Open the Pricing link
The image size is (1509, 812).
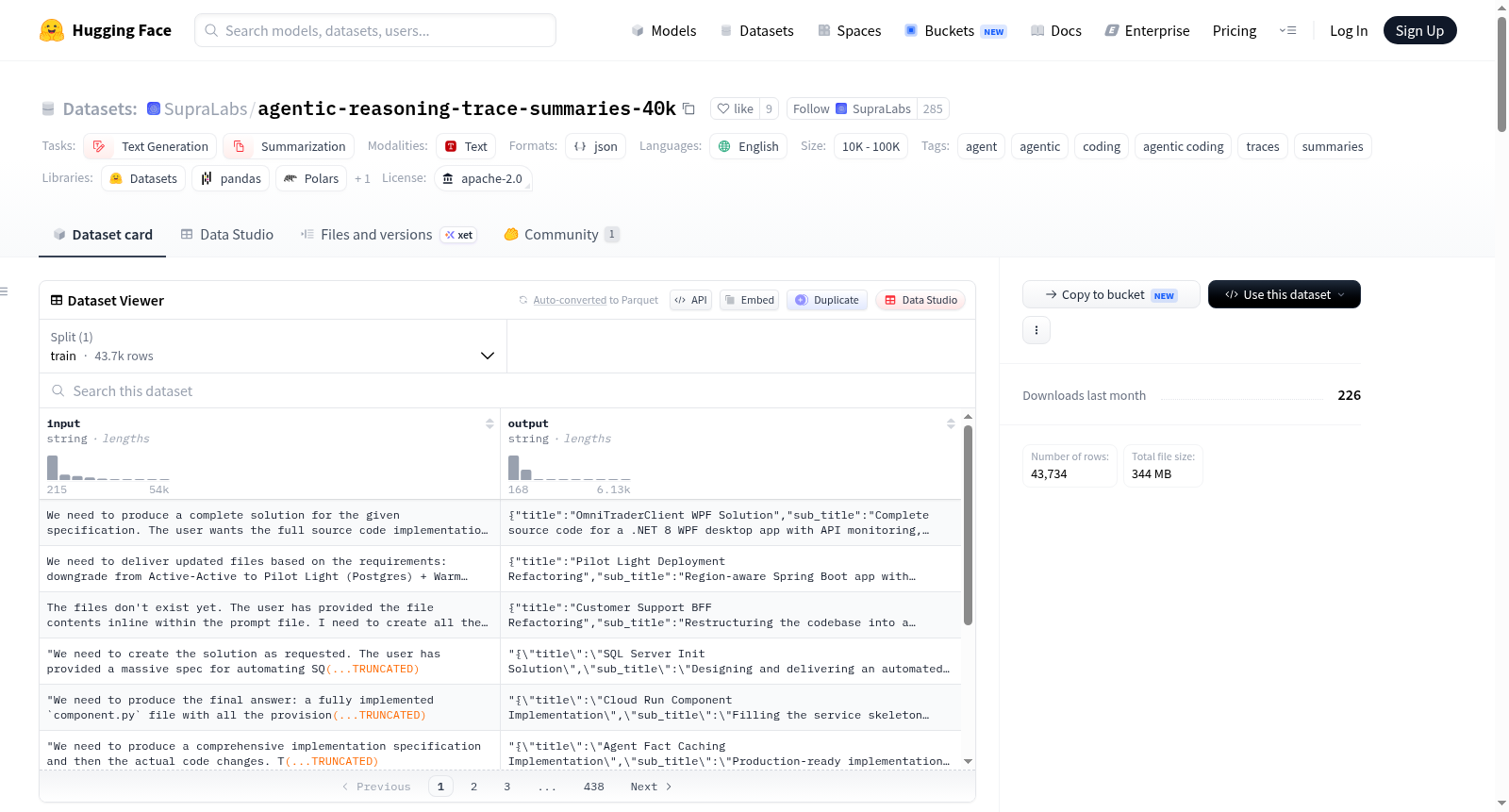point(1235,30)
